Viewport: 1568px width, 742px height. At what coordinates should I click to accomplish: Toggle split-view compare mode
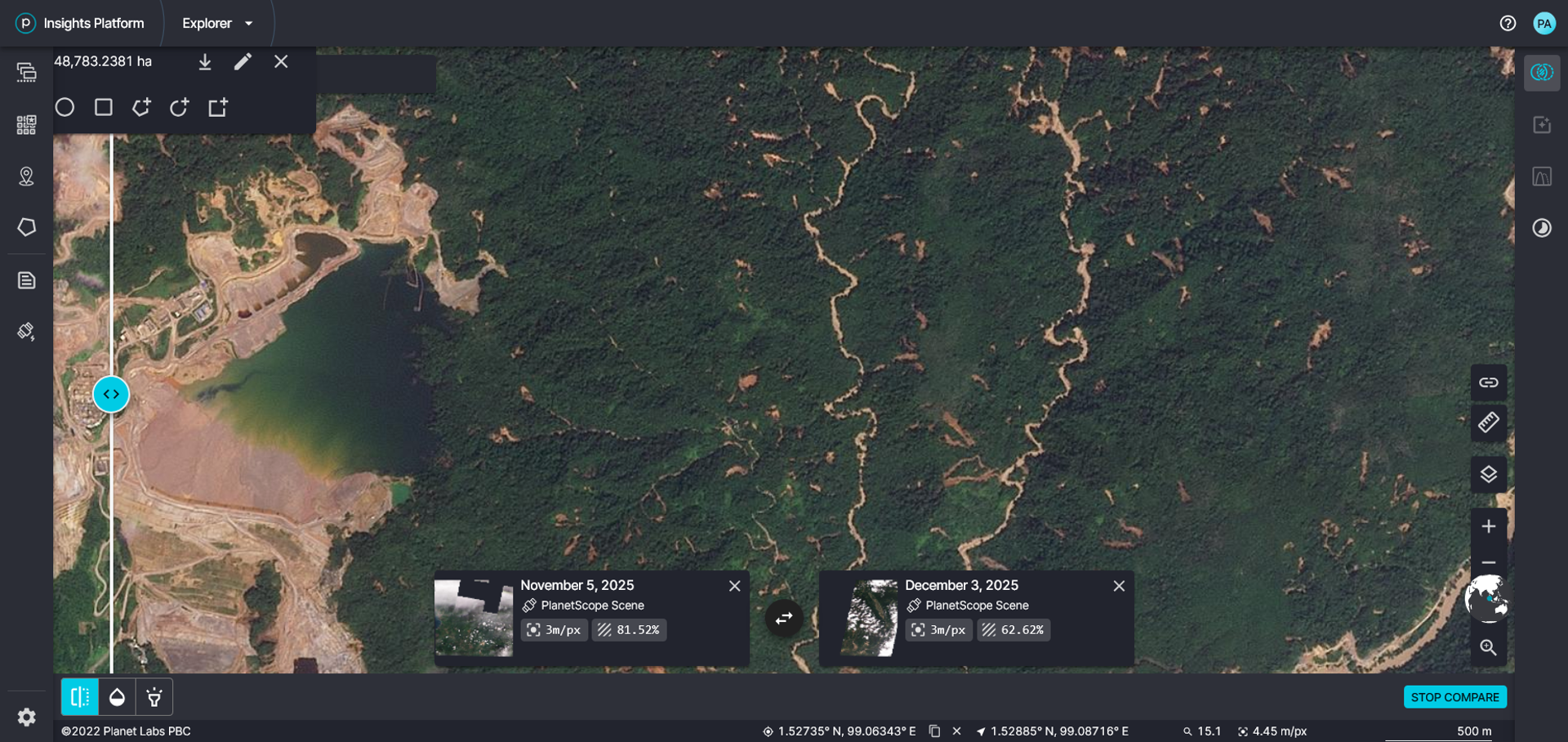pos(80,697)
